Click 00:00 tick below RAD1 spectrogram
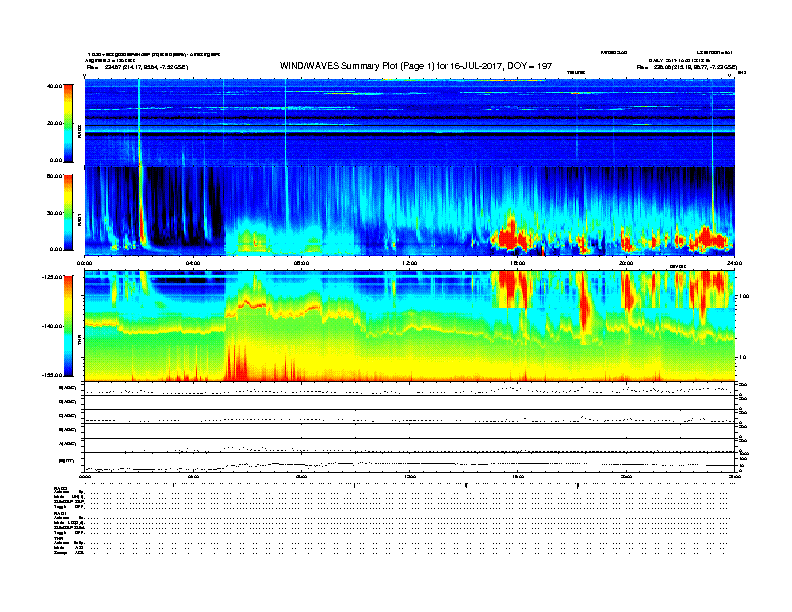 coord(84,263)
